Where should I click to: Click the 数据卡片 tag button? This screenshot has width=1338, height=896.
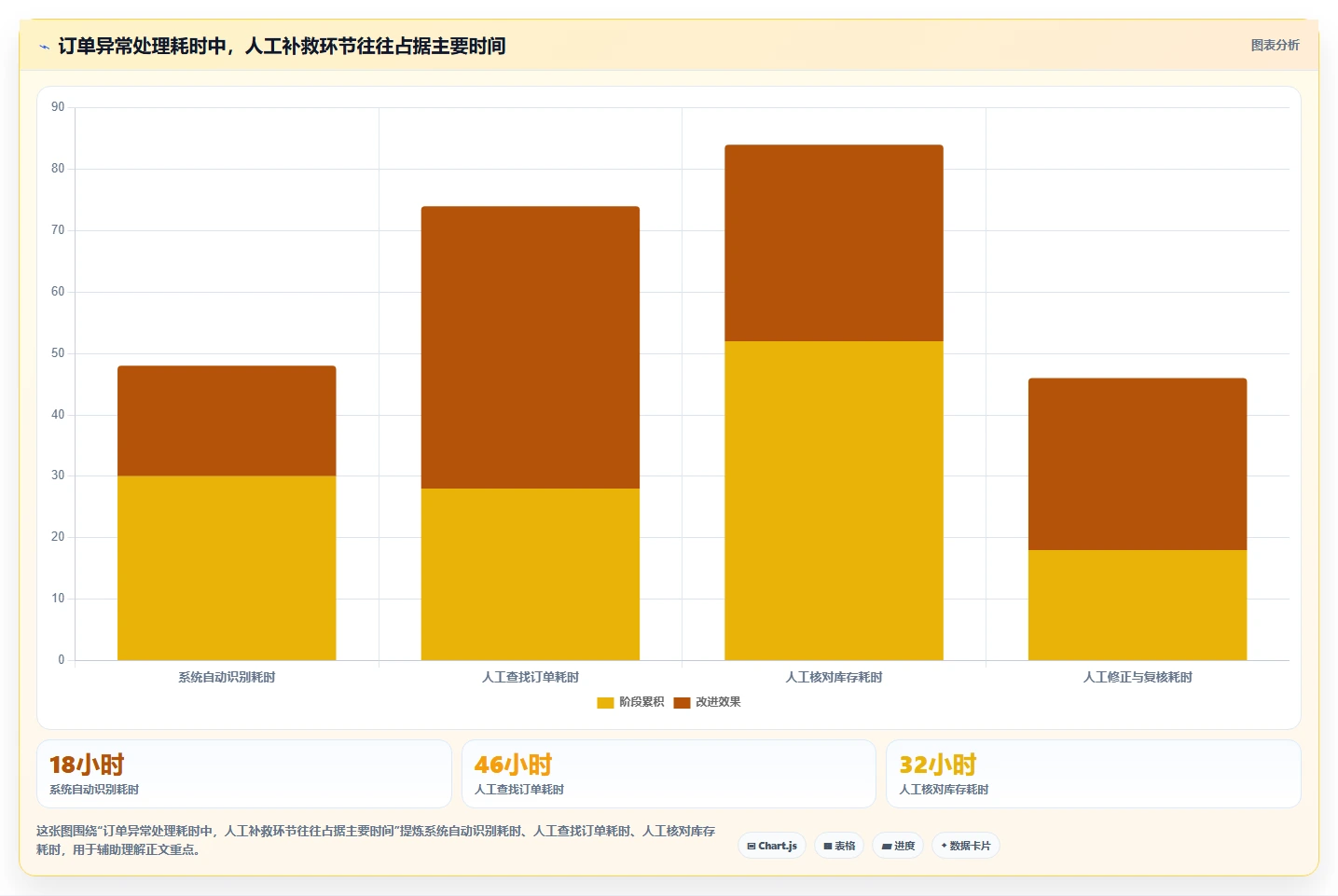coord(965,846)
